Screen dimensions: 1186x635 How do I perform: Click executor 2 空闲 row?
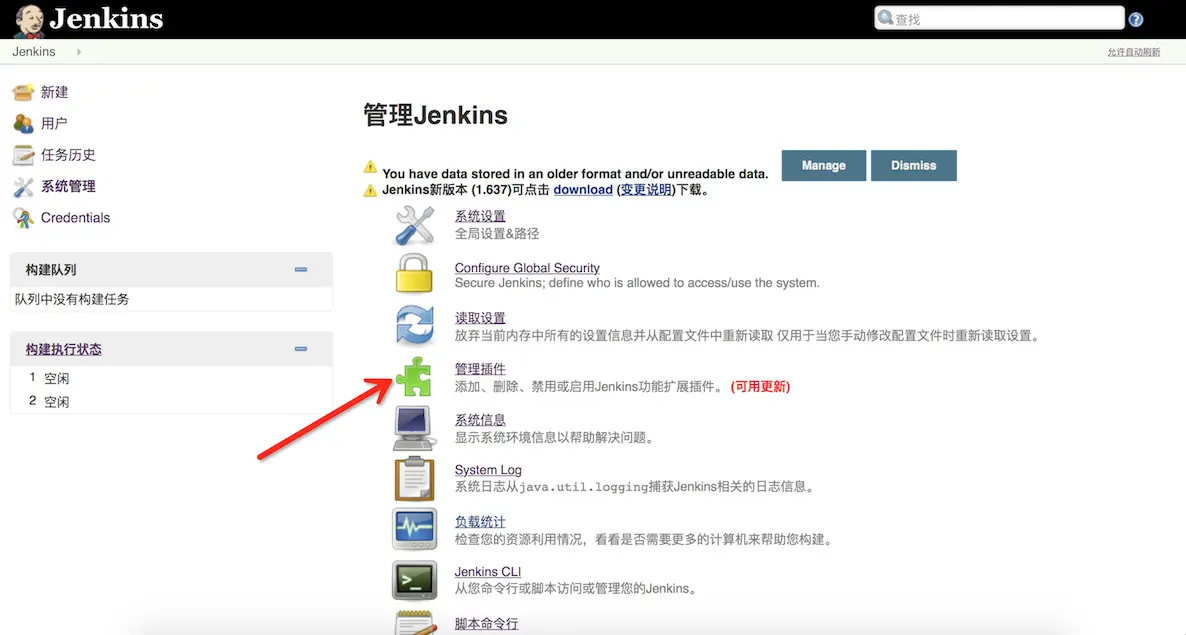coord(171,401)
